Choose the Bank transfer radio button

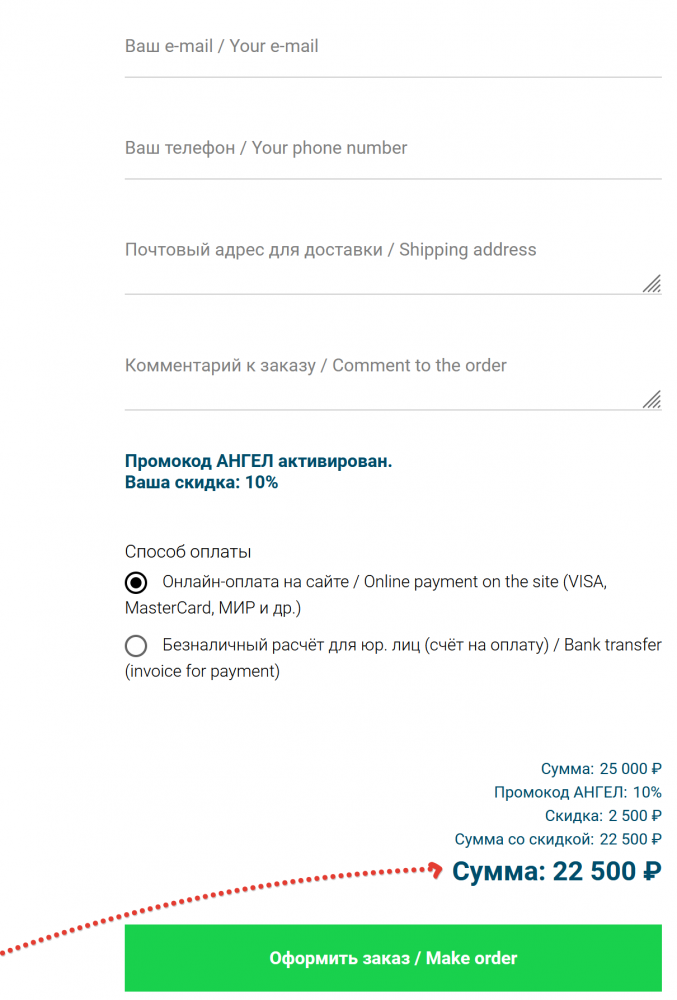(x=136, y=646)
